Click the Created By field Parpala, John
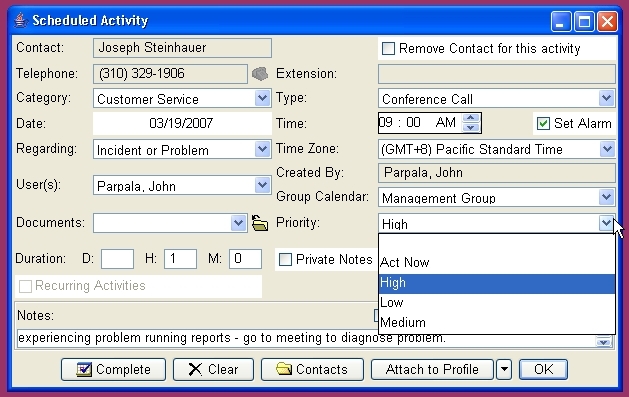 click(x=497, y=173)
